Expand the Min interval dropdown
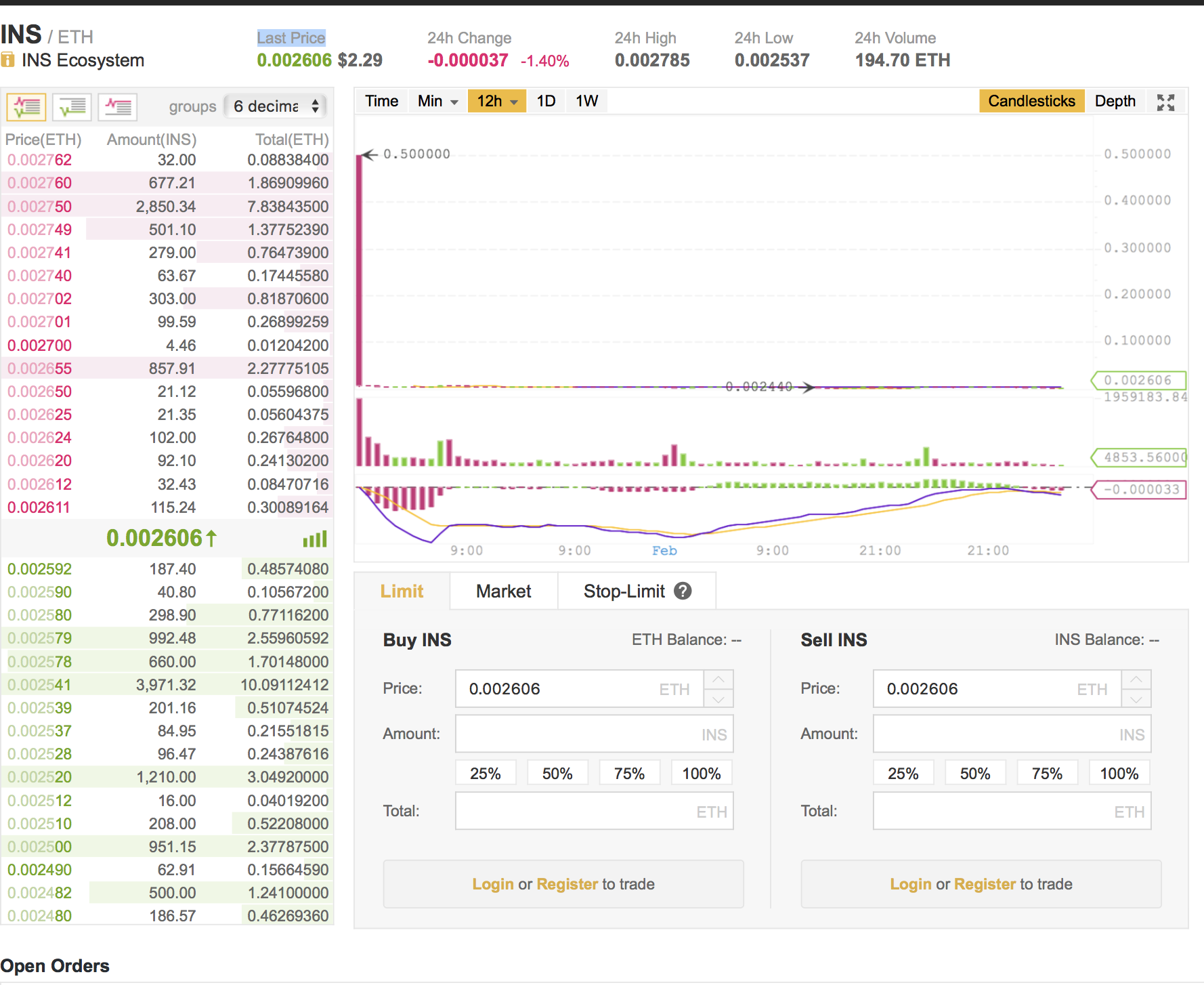The height and width of the screenshot is (985, 1204). coord(437,101)
